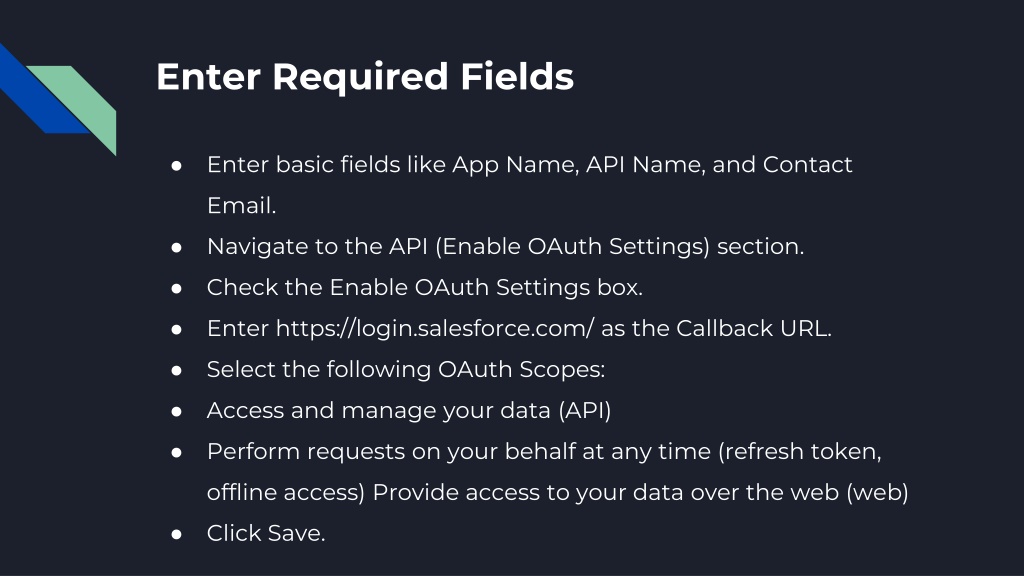
Task: Click the bullet beside Perform requests on your behalf
Action: [x=176, y=453]
